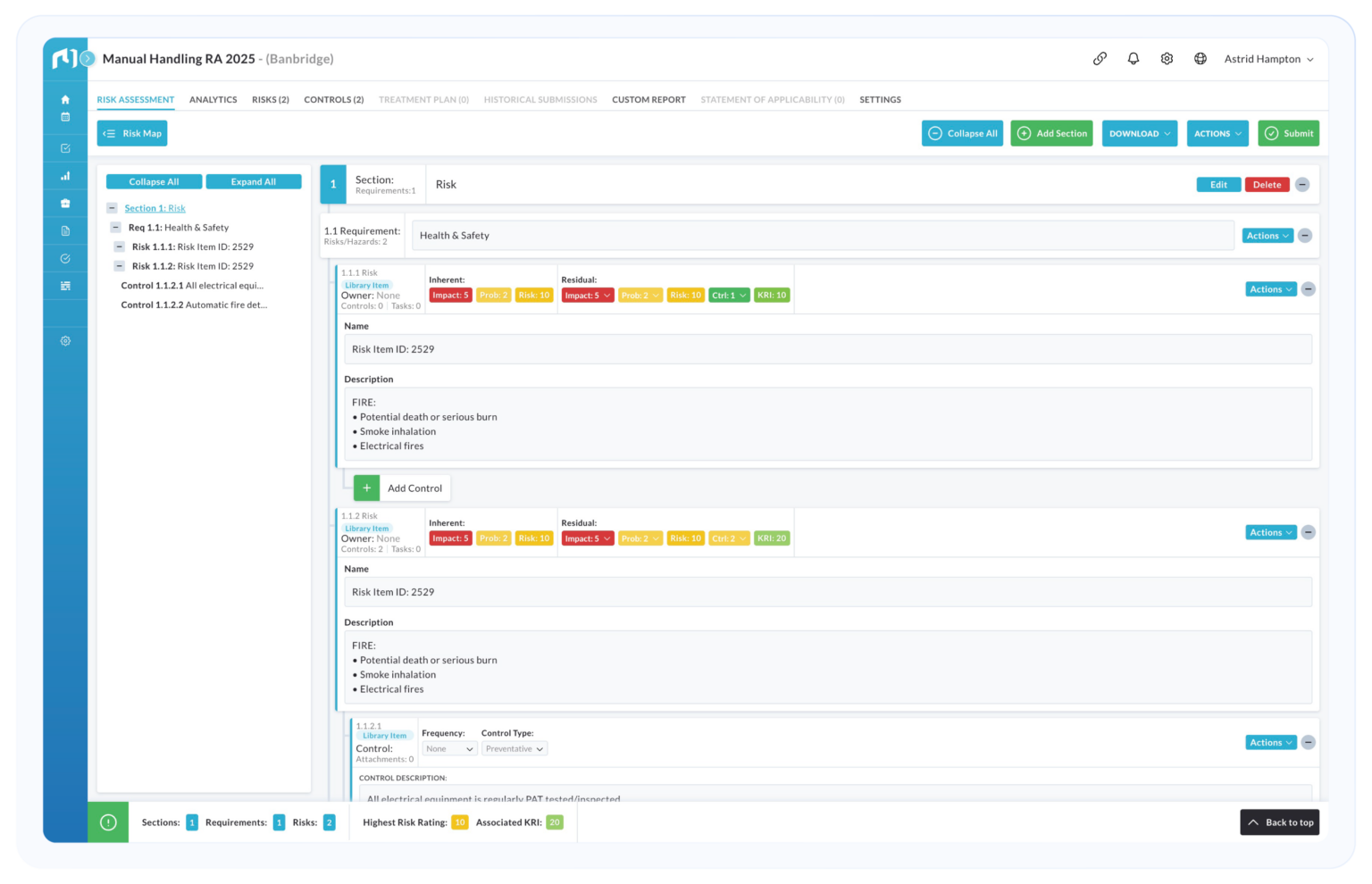Click the header settings gear icon
The height and width of the screenshot is (884, 1372).
pyautogui.click(x=1167, y=59)
